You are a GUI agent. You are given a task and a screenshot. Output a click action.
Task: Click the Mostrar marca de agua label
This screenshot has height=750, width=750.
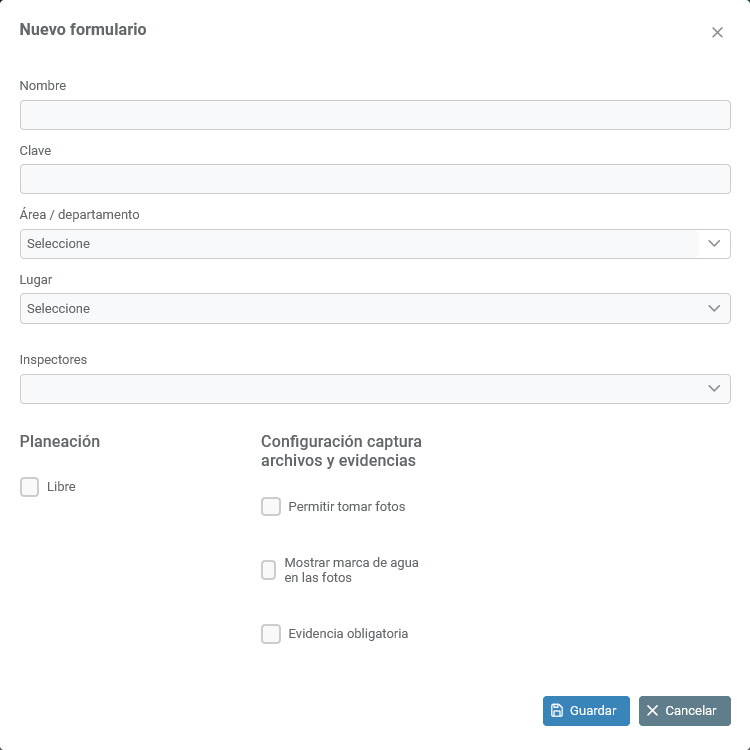(352, 570)
